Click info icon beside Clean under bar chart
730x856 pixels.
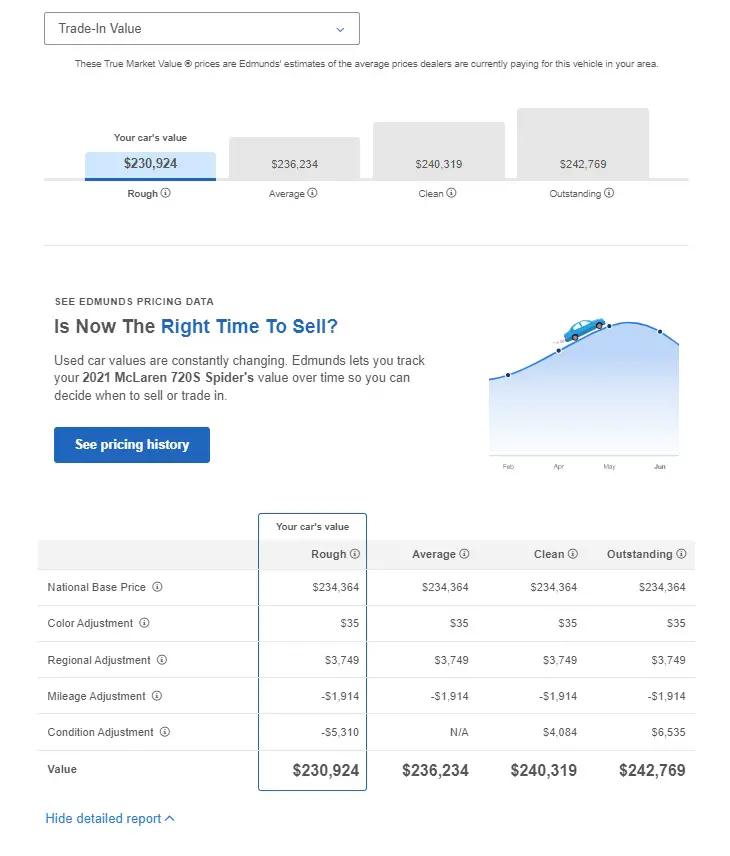coord(451,193)
